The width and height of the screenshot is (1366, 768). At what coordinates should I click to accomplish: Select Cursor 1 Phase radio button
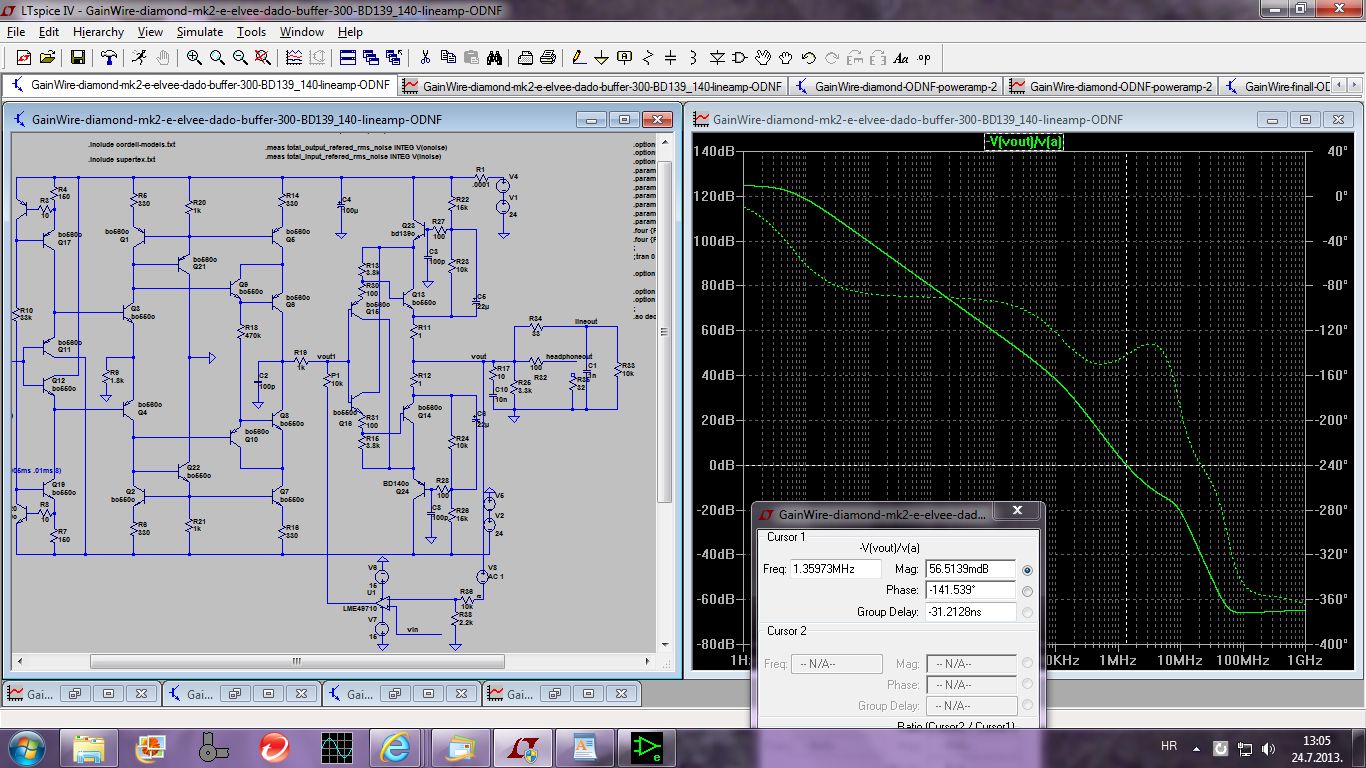(x=1028, y=591)
